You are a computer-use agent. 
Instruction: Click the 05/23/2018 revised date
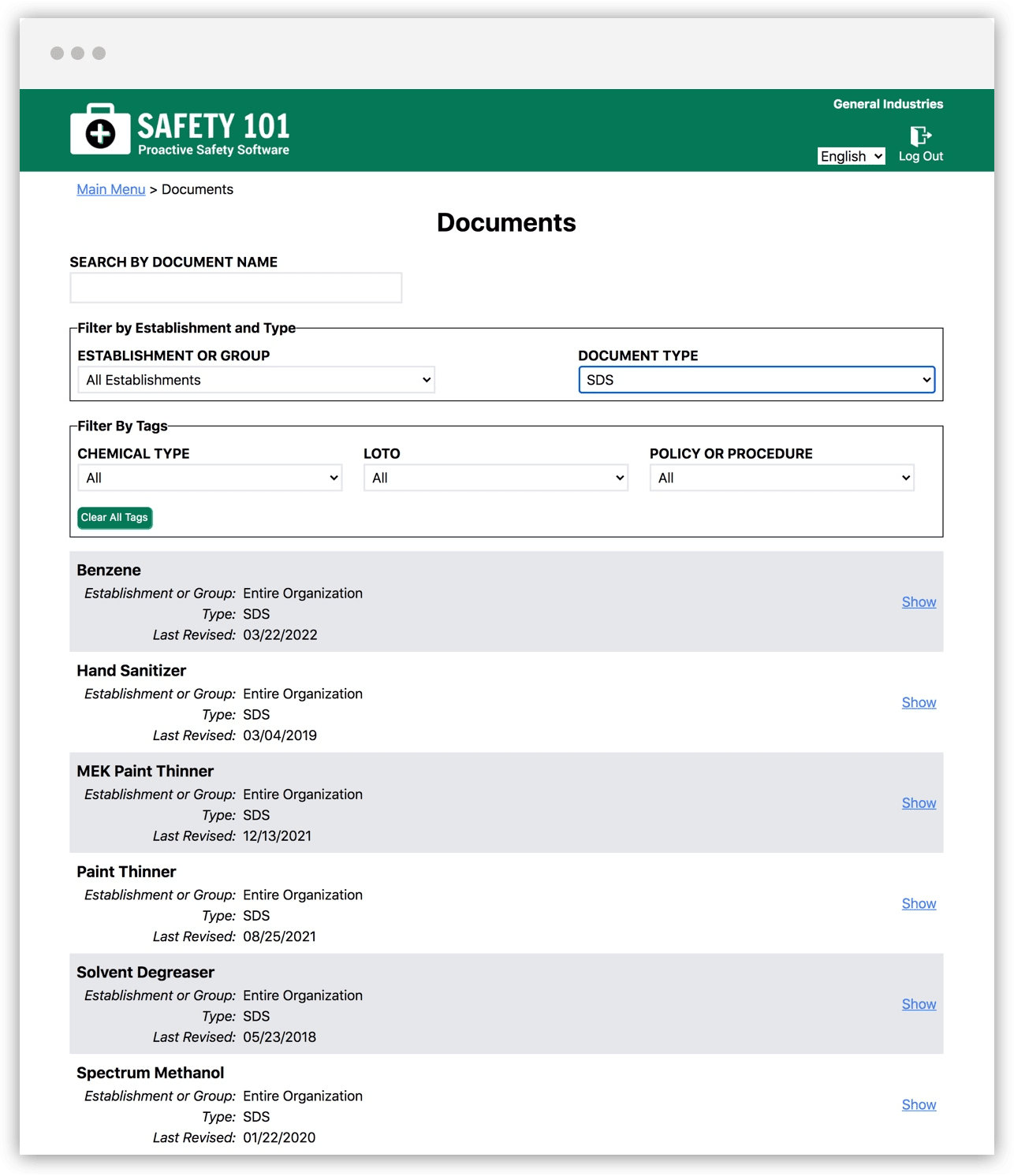[280, 1037]
